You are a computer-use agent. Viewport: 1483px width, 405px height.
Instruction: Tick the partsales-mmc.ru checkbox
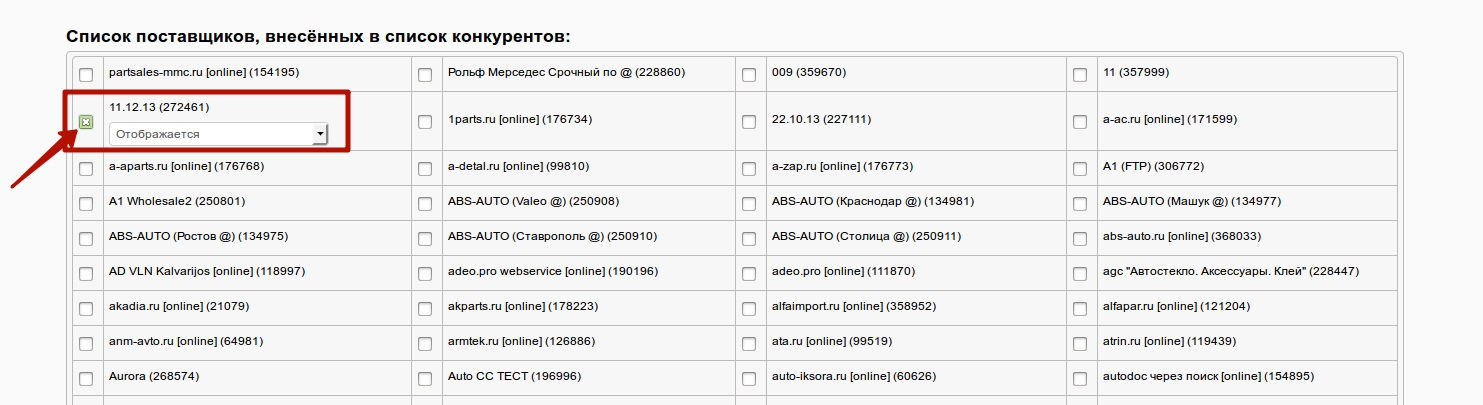86,75
